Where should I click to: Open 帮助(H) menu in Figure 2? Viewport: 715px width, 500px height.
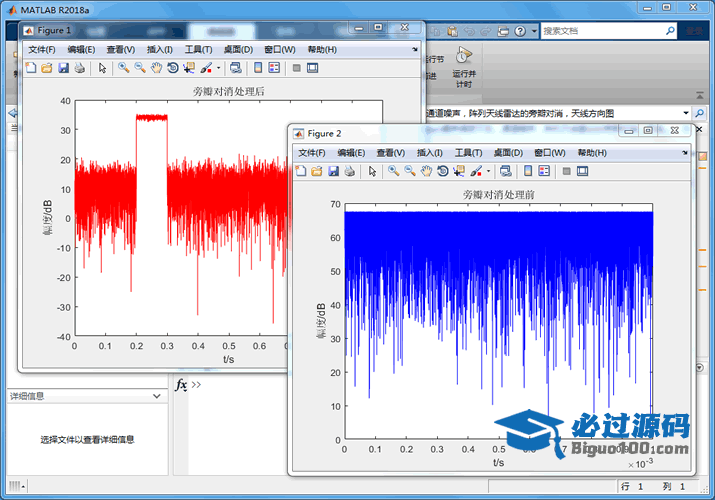pyautogui.click(x=592, y=153)
